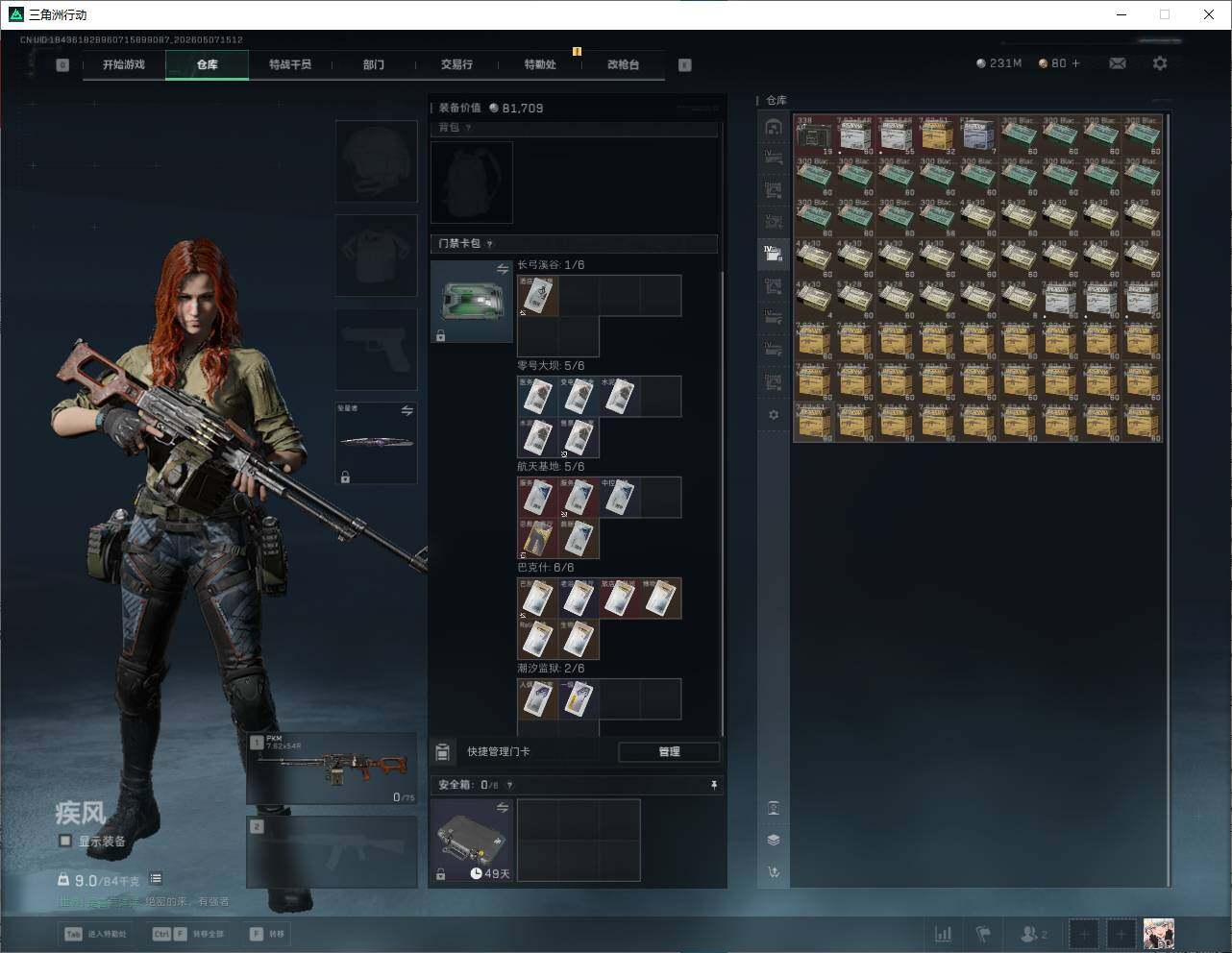Click the Tab 进入特勤处 shortcut button

[x=96, y=934]
